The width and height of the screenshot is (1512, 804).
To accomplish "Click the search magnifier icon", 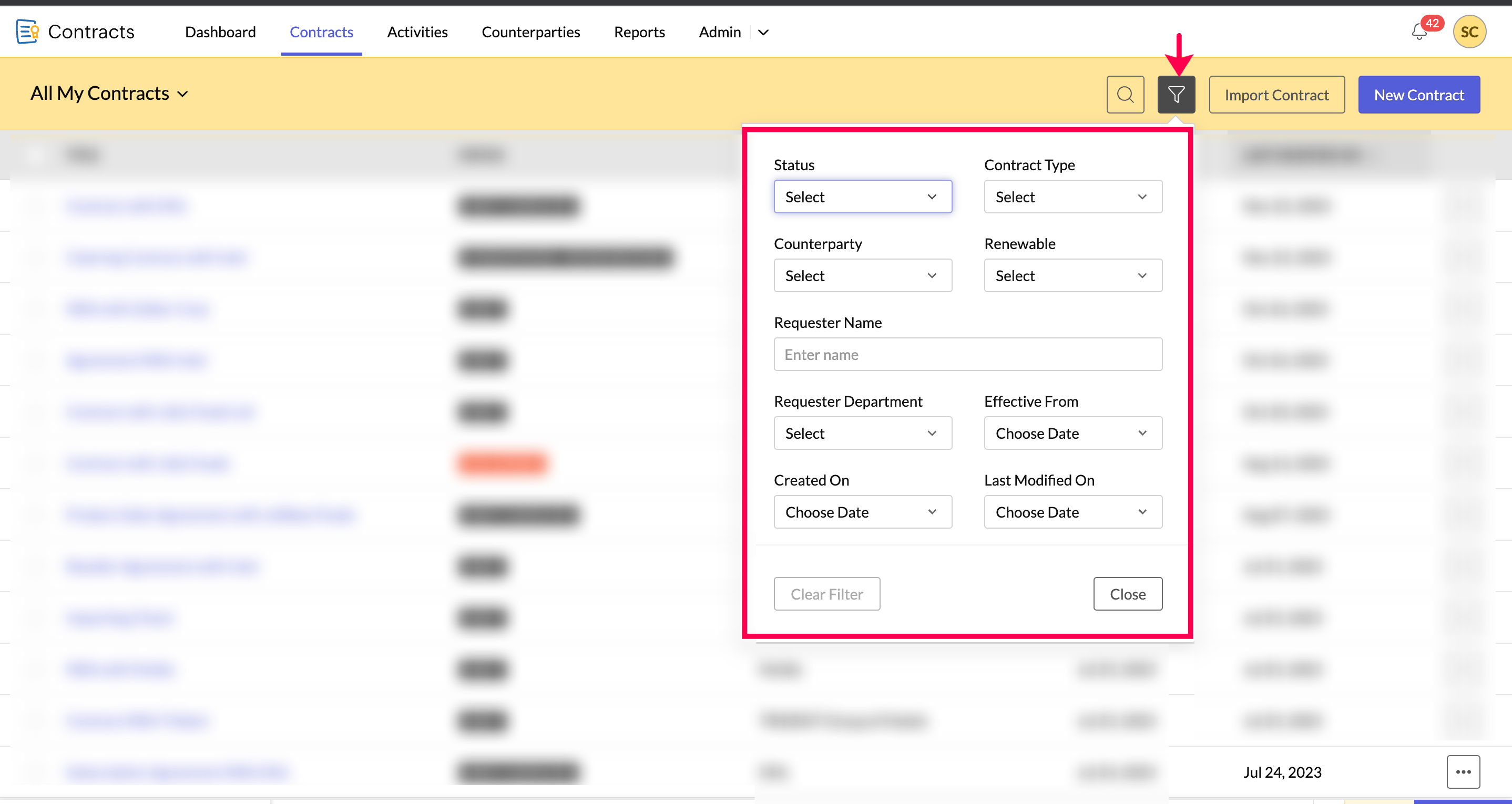I will tap(1125, 95).
